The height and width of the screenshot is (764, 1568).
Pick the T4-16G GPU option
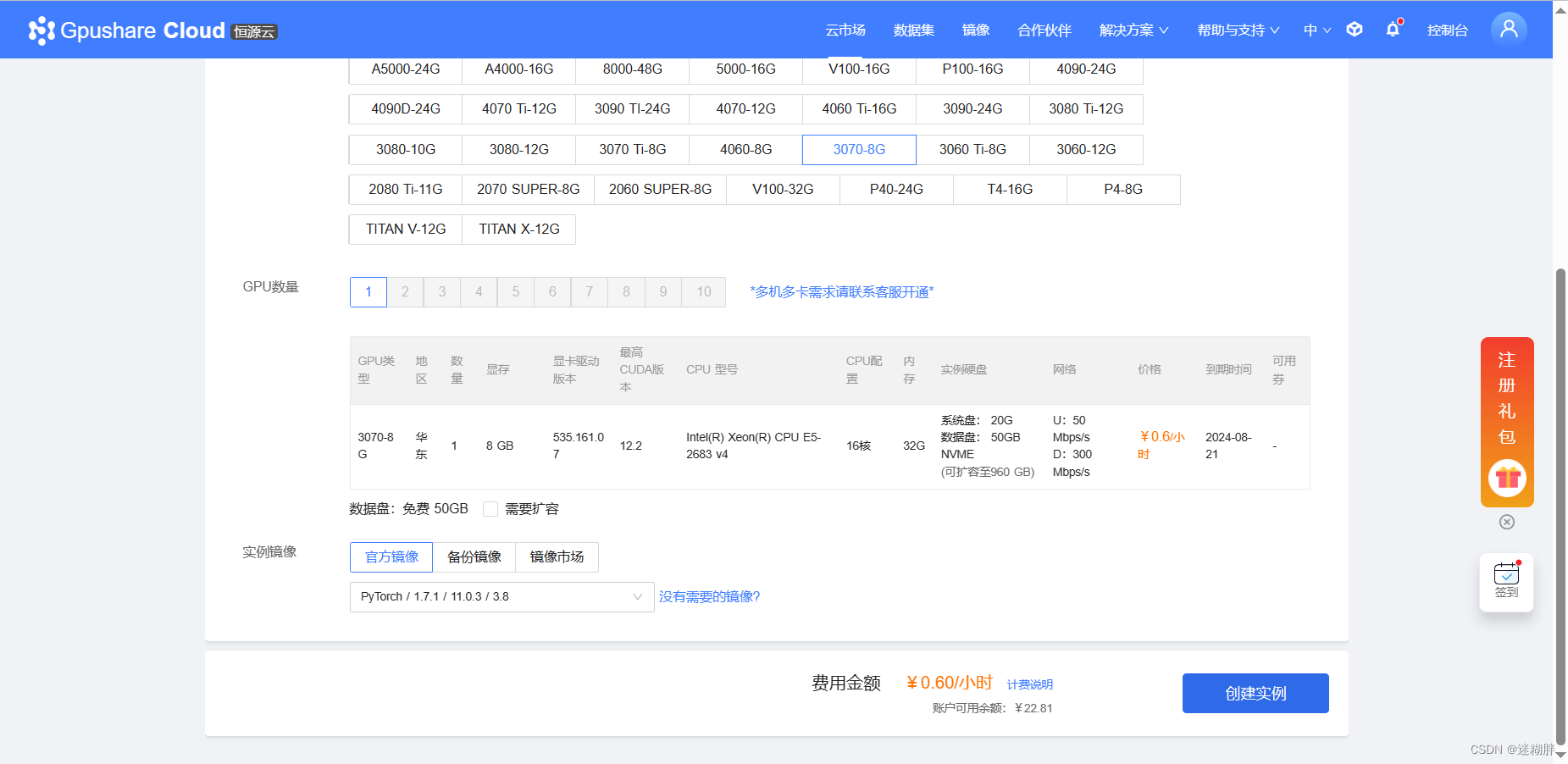[1010, 190]
